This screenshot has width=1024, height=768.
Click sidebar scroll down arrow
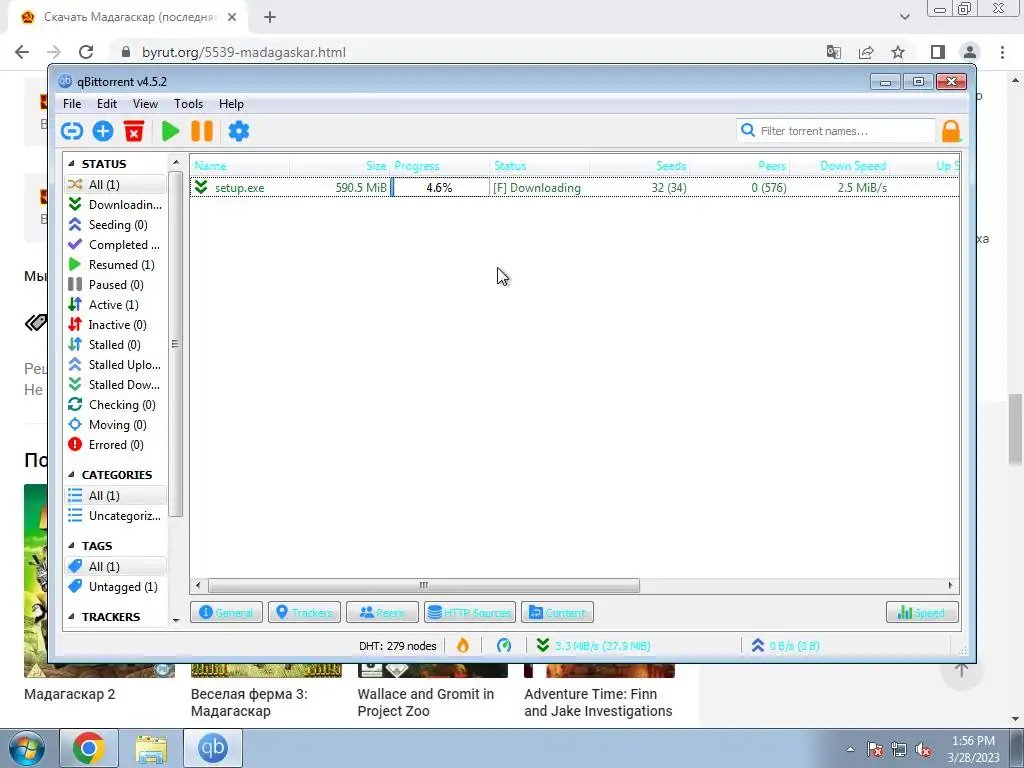tap(176, 620)
